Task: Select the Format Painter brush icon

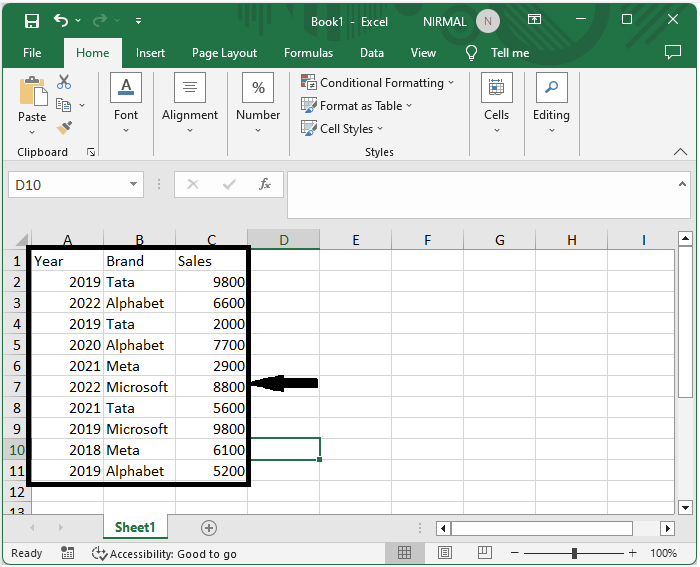Action: (64, 128)
